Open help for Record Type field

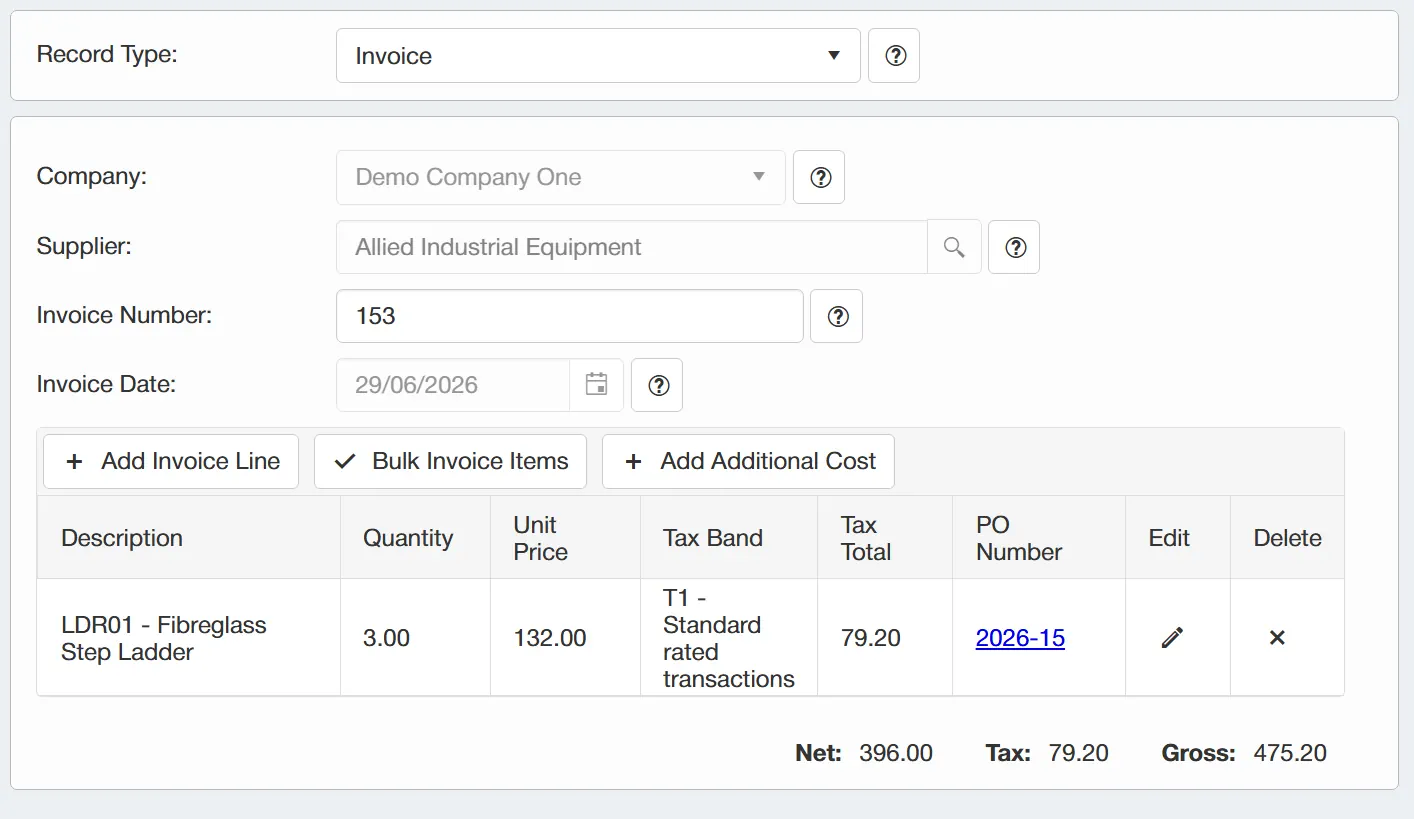894,56
